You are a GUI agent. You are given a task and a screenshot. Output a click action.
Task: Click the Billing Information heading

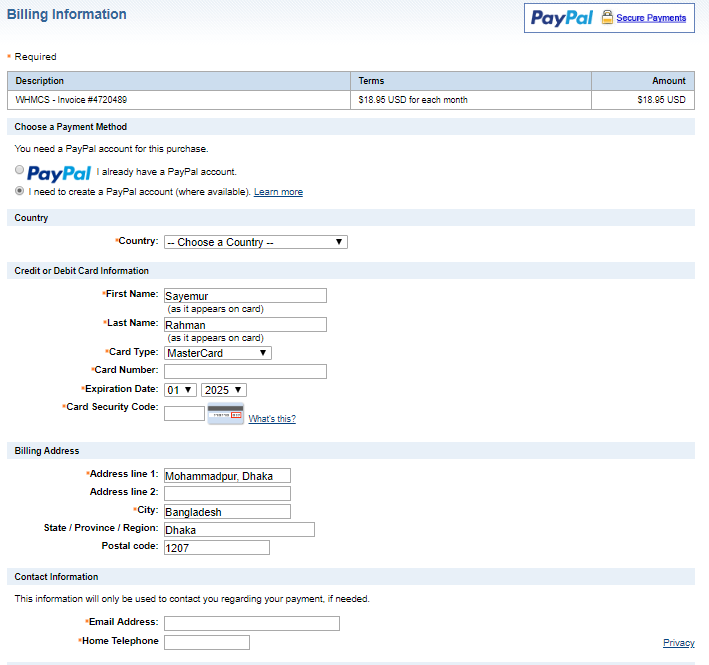pyautogui.click(x=66, y=14)
